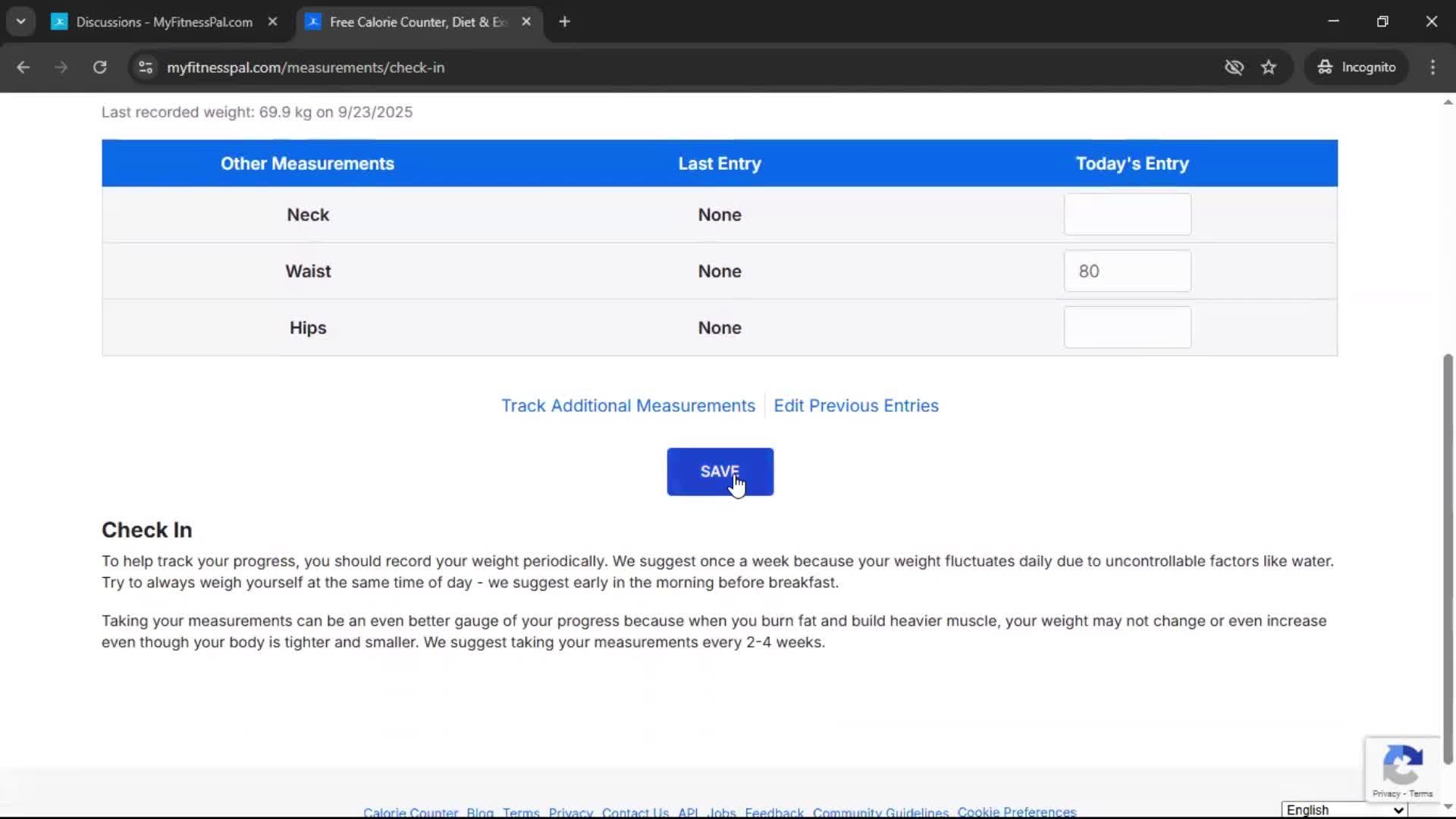The height and width of the screenshot is (819, 1456).
Task: Click the third-party cookies blocked eye icon
Action: pyautogui.click(x=1235, y=67)
